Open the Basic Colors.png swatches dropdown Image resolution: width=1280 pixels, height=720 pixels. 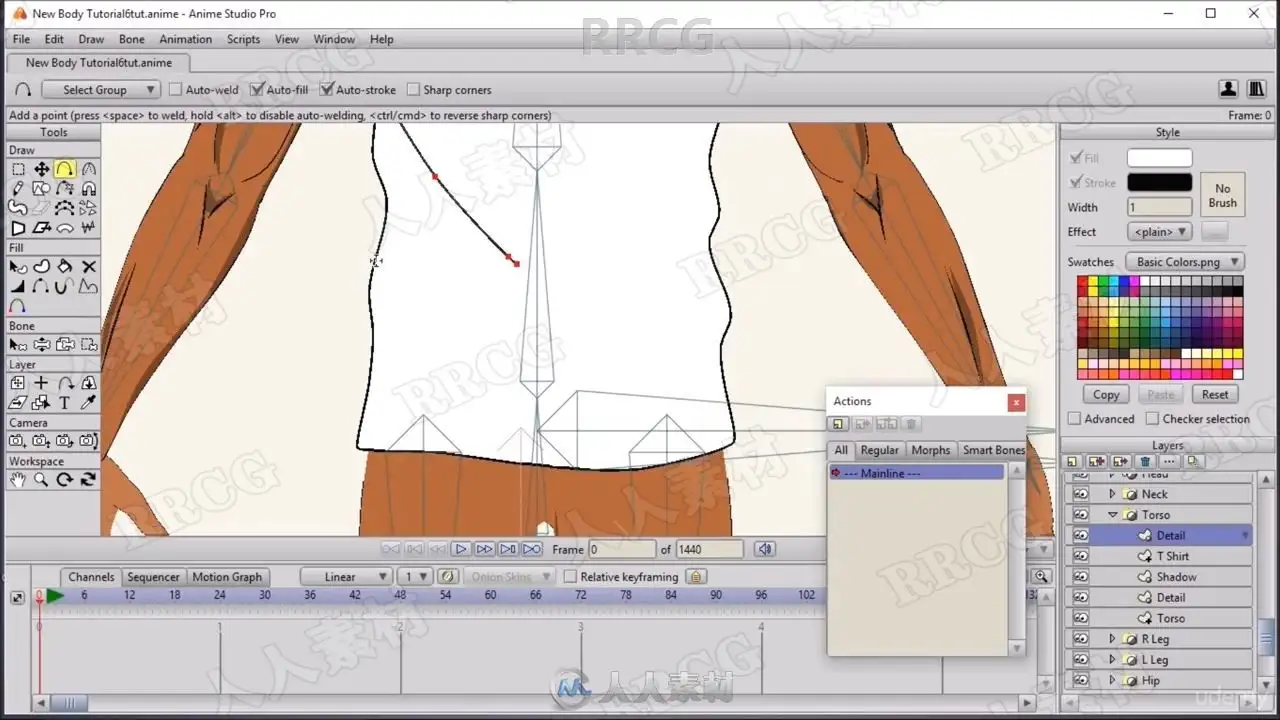point(1184,262)
